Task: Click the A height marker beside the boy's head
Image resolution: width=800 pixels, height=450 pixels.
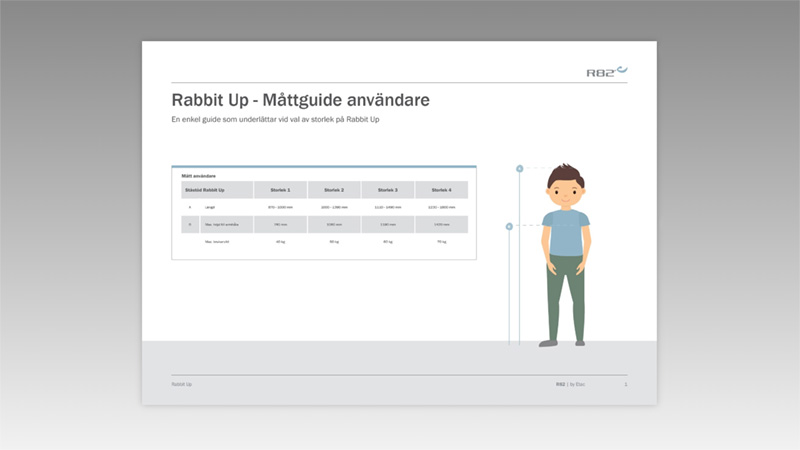Action: point(519,168)
